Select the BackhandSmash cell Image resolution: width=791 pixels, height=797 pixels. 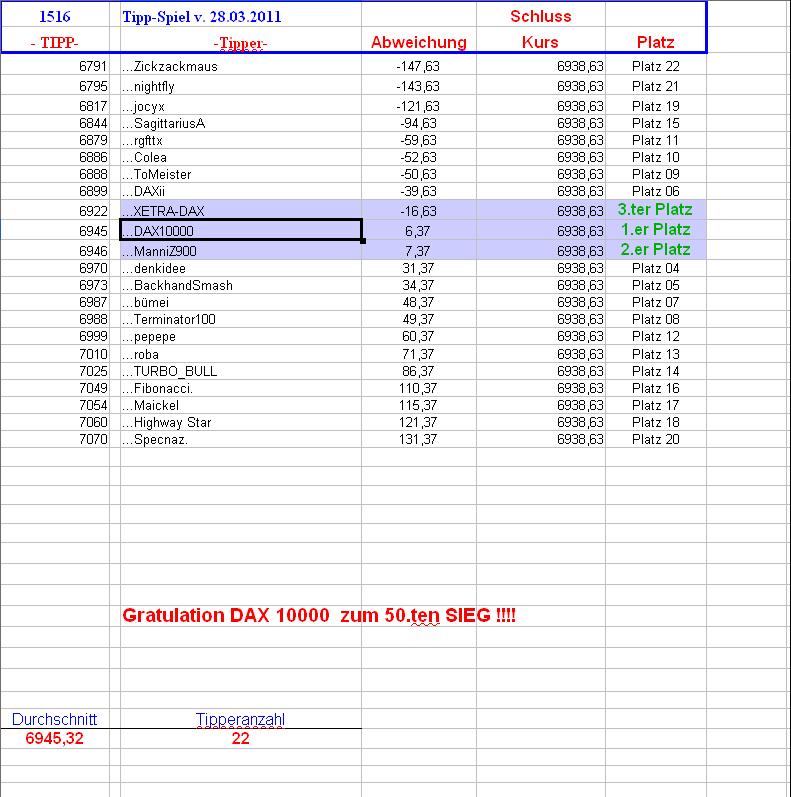[241, 285]
